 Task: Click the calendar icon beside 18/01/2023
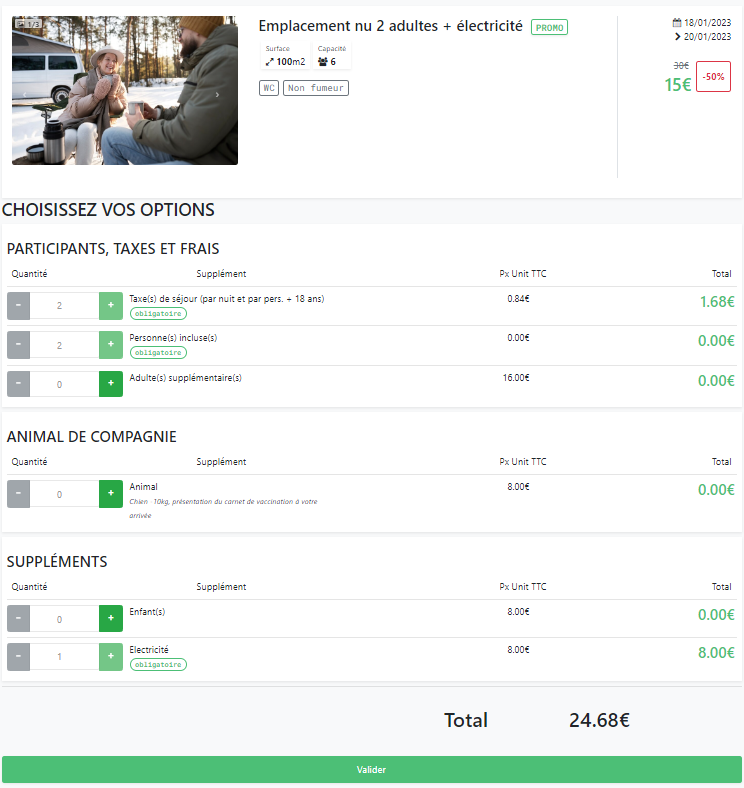click(x=677, y=22)
